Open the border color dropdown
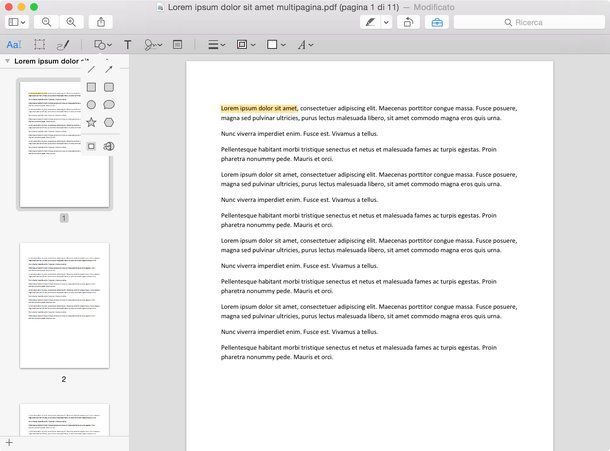The height and width of the screenshot is (451, 610). [246, 45]
